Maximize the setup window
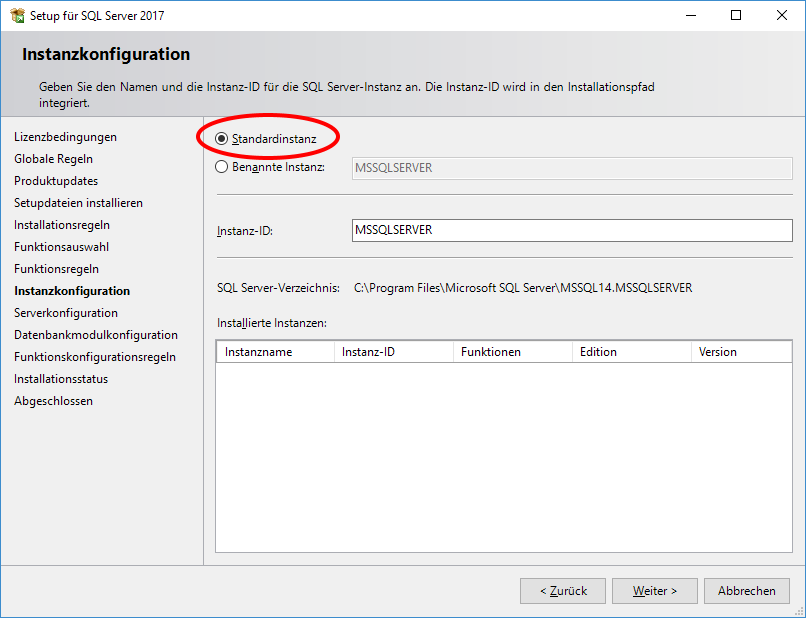 tap(736, 15)
